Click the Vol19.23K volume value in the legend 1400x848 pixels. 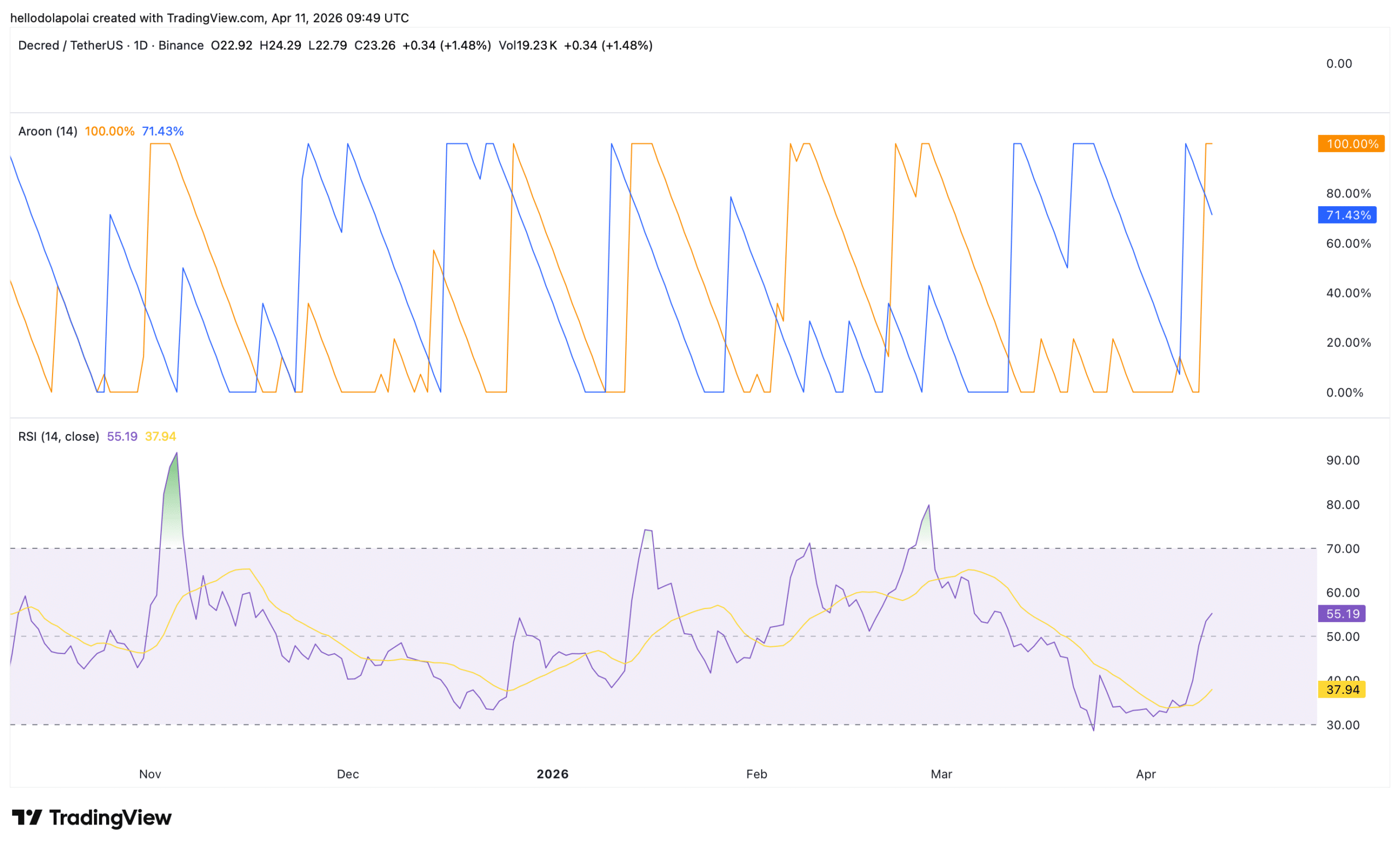[528, 45]
